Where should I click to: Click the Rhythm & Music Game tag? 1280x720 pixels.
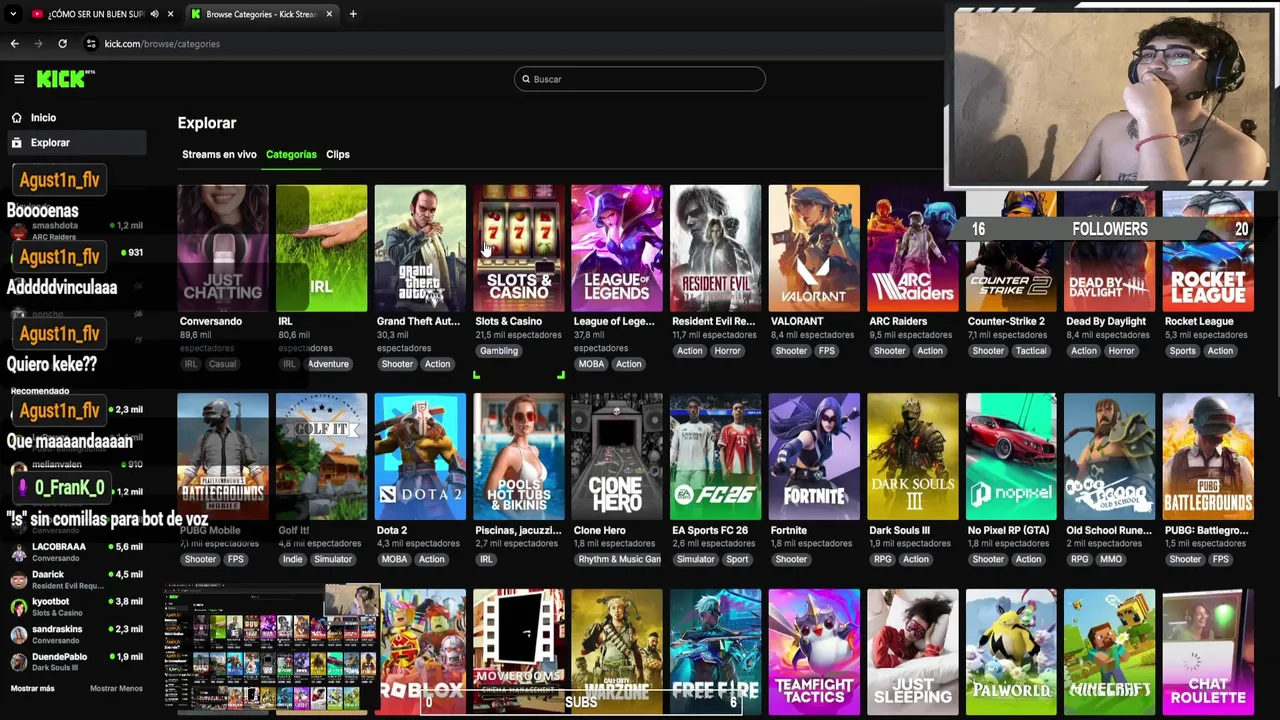(619, 560)
